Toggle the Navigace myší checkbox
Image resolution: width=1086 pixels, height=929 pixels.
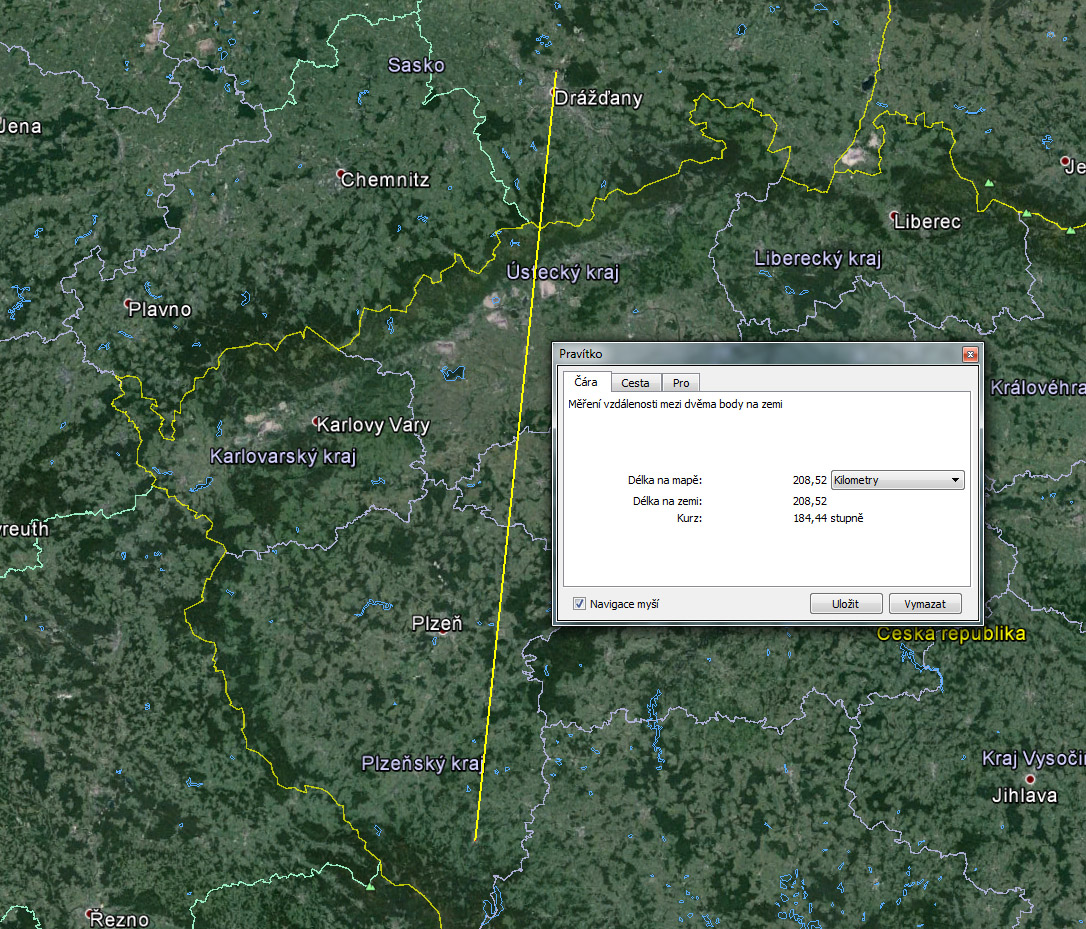[x=579, y=604]
